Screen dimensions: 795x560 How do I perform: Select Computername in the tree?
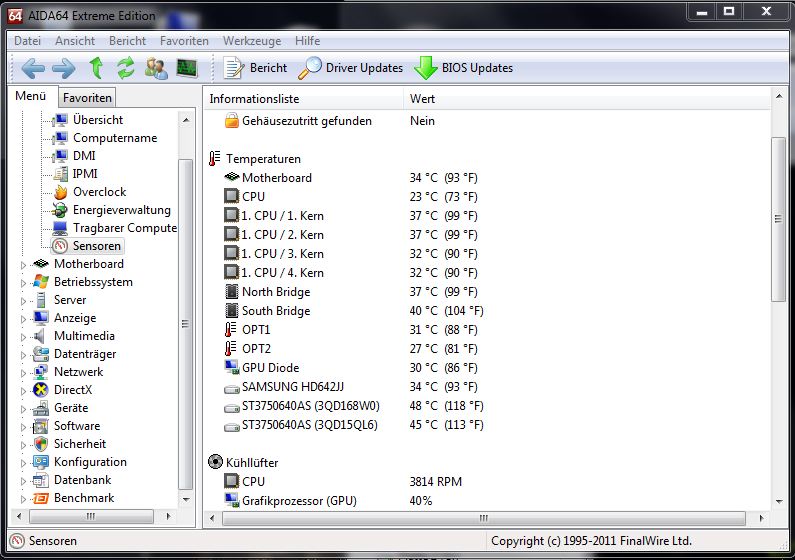115,138
